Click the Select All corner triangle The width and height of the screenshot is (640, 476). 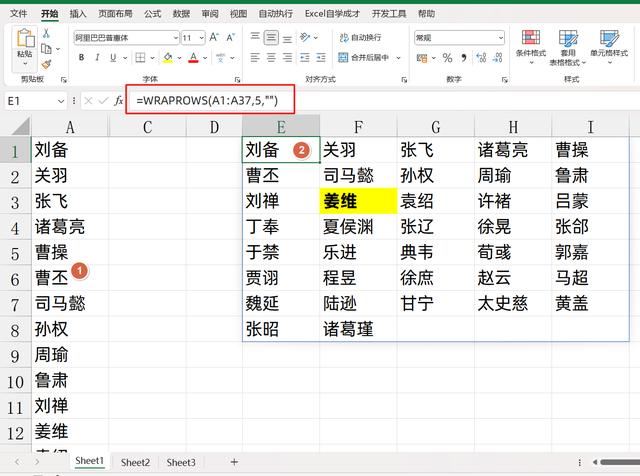tap(20, 127)
